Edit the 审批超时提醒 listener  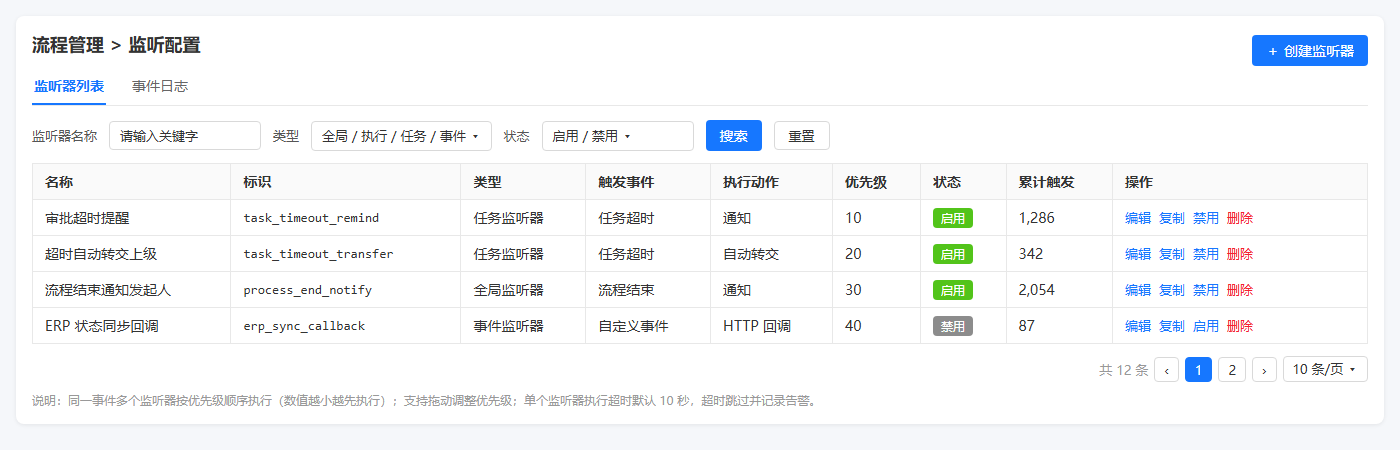coord(1138,218)
